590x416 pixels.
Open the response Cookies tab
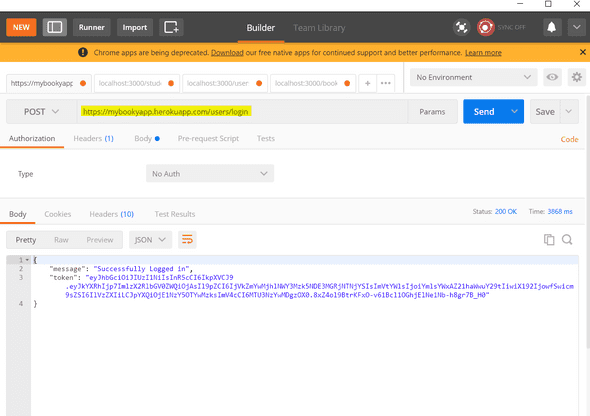coord(58,214)
